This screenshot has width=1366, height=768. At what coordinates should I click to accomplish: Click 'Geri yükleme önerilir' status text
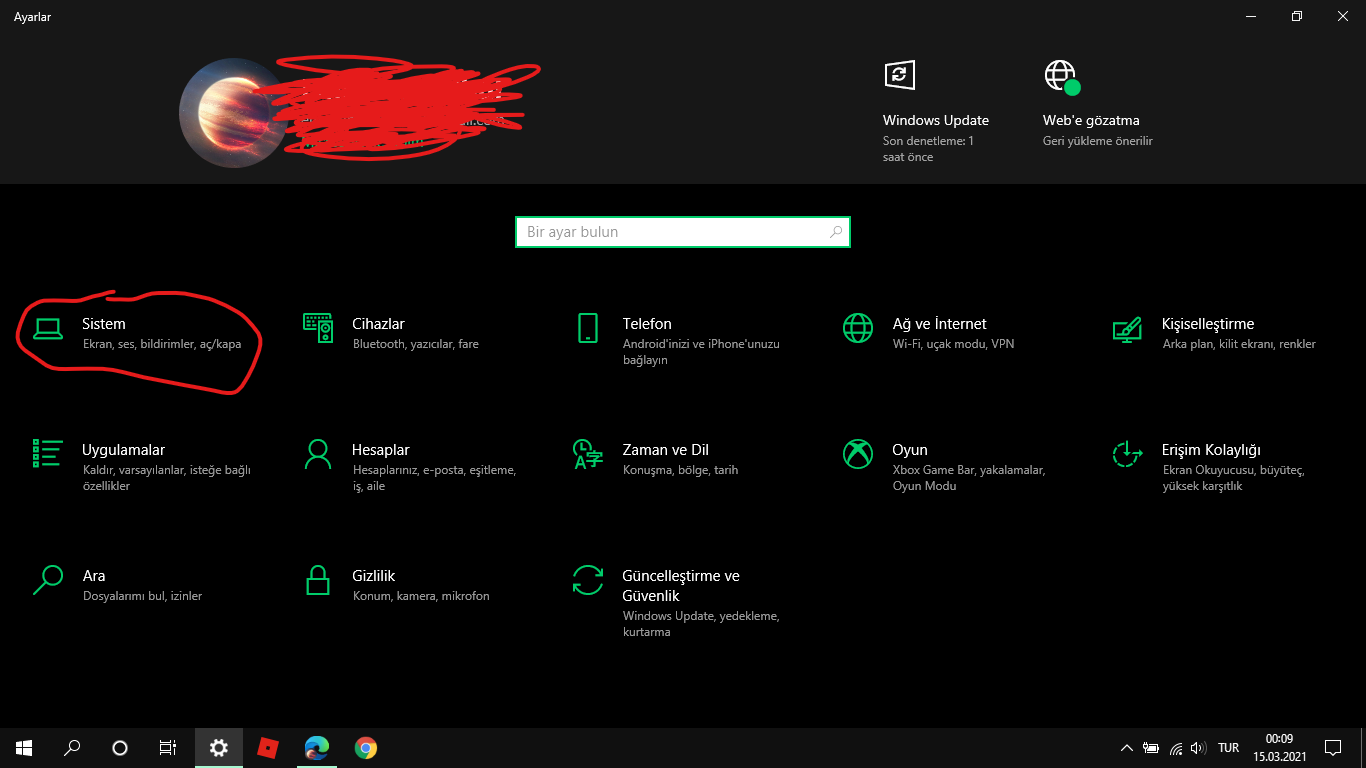1098,141
